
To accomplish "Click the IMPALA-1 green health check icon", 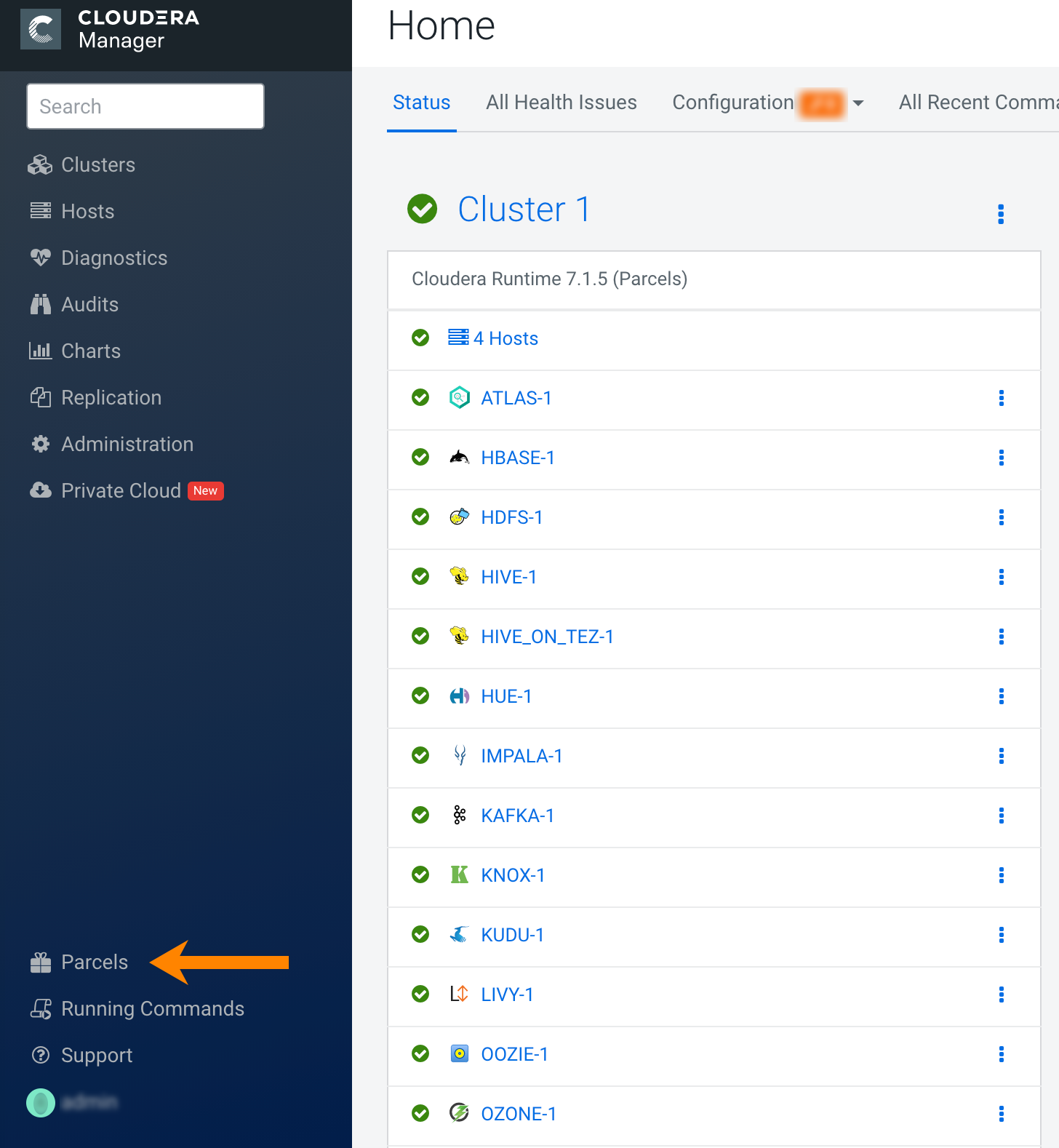I will click(x=420, y=755).
